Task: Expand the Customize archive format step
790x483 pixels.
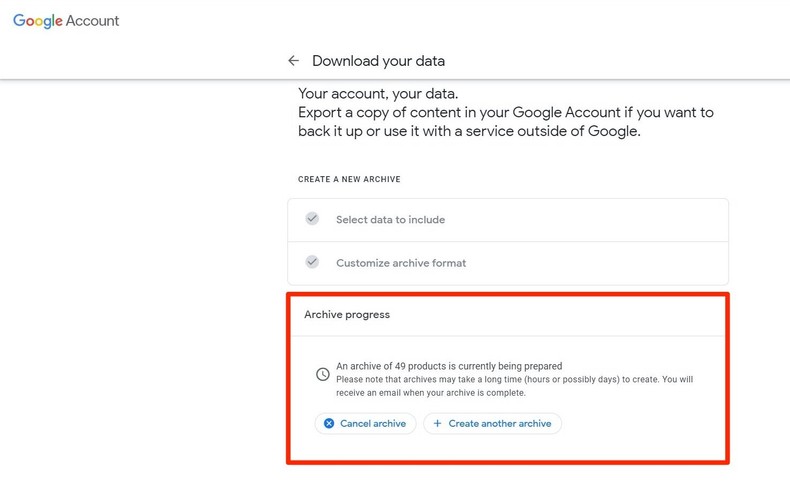Action: (x=401, y=263)
